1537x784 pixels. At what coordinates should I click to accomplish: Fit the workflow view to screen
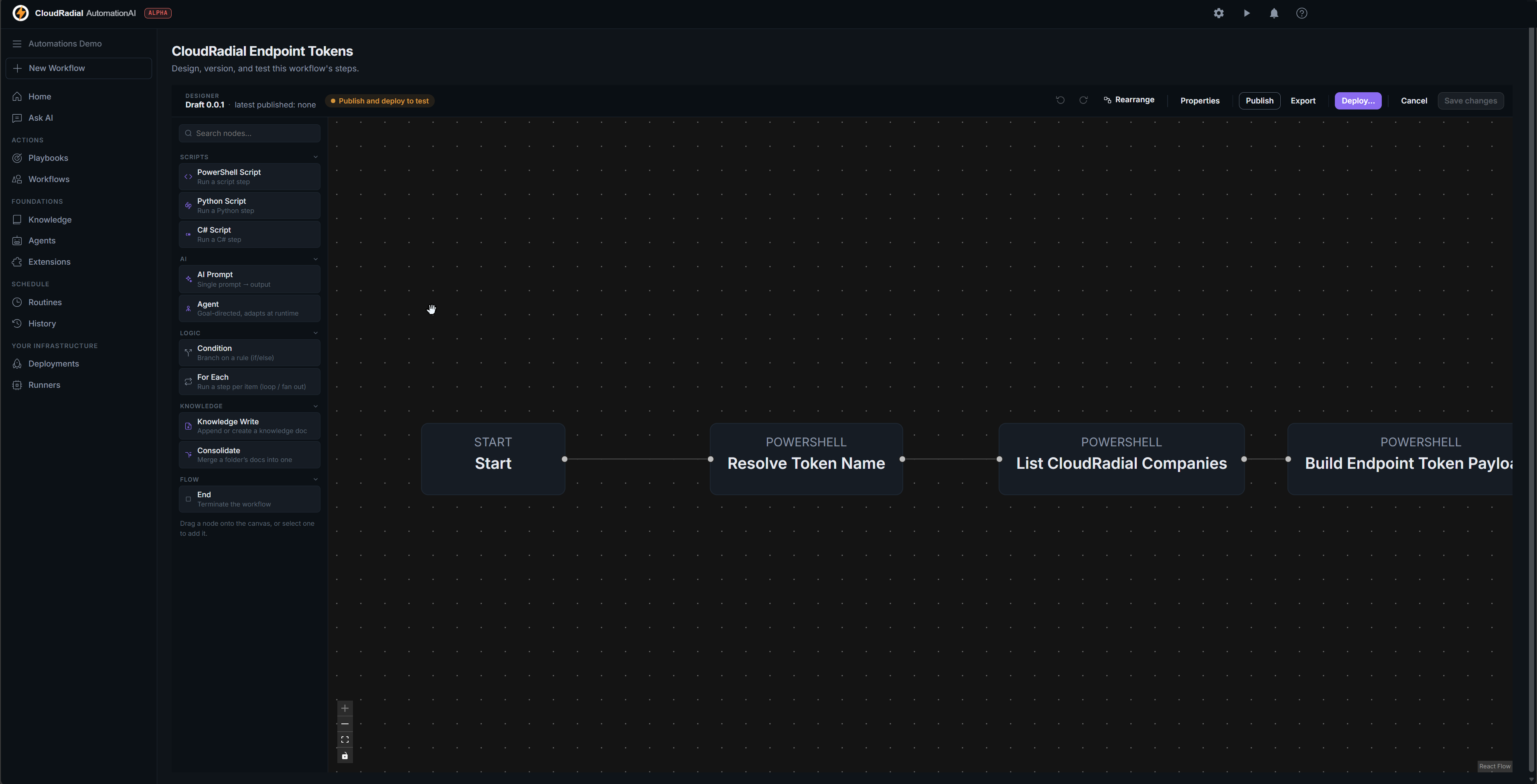coord(345,740)
